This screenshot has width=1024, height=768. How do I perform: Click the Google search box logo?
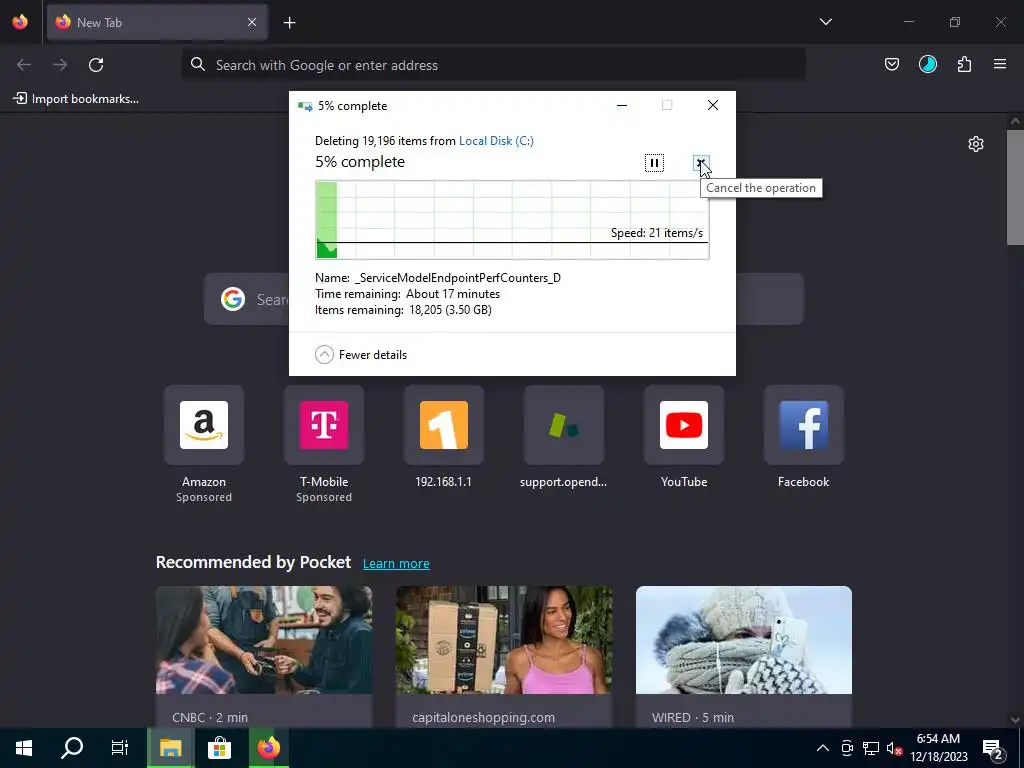pyautogui.click(x=233, y=299)
